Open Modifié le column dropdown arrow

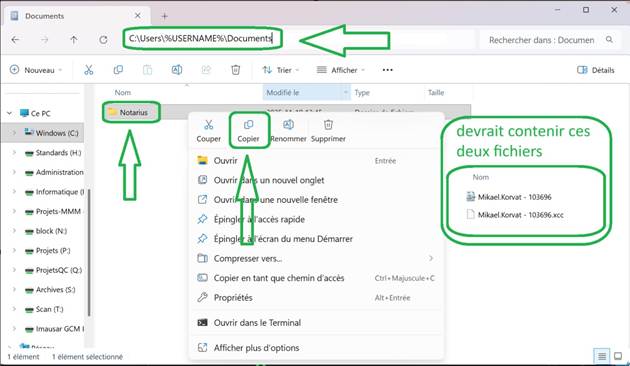click(x=346, y=92)
